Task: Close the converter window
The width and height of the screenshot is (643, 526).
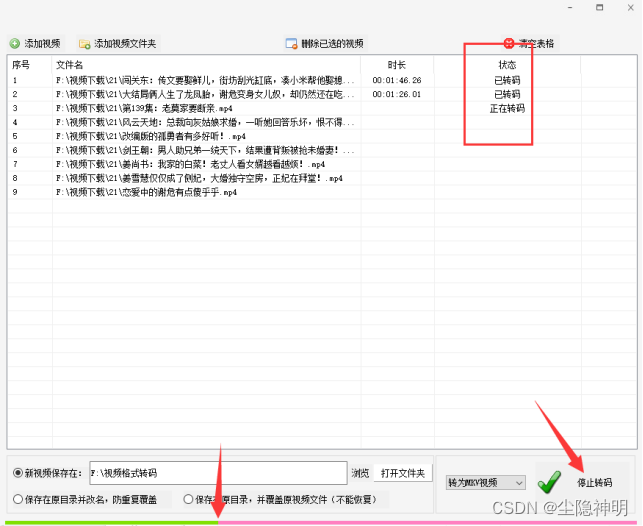Action: point(631,7)
